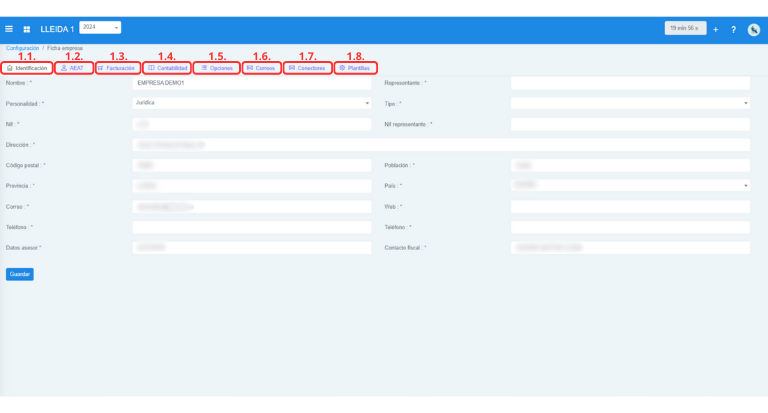The height and width of the screenshot is (413, 768).
Task: Click the Nif input field
Action: coord(252,124)
